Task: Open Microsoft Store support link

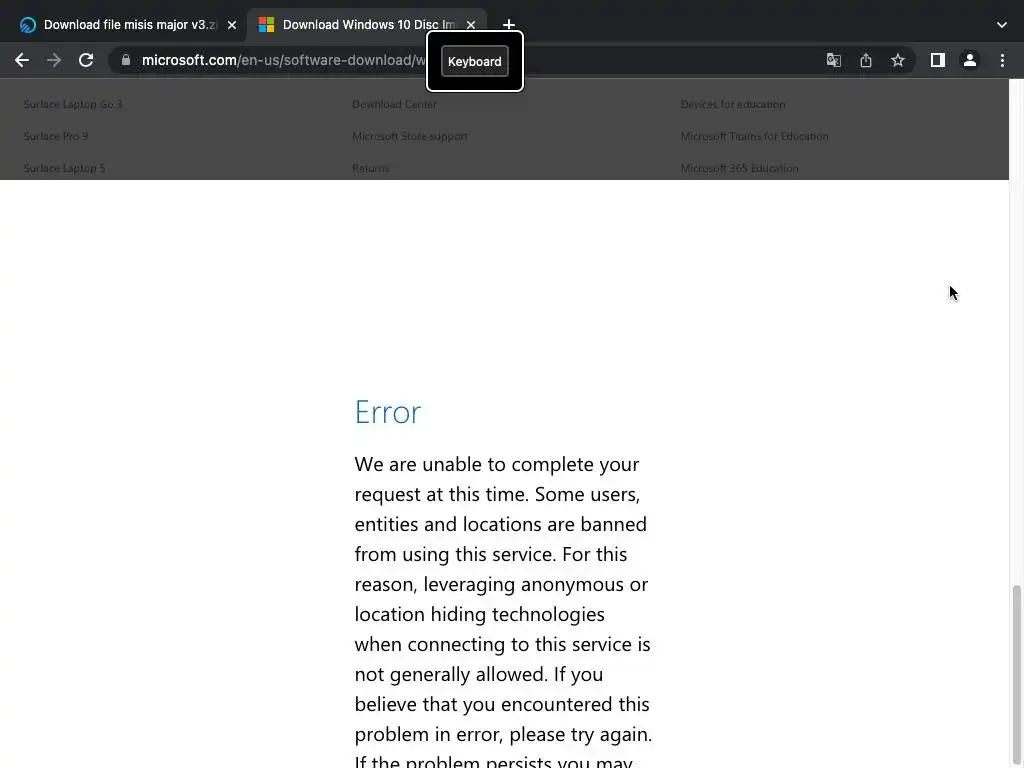Action: [x=410, y=136]
